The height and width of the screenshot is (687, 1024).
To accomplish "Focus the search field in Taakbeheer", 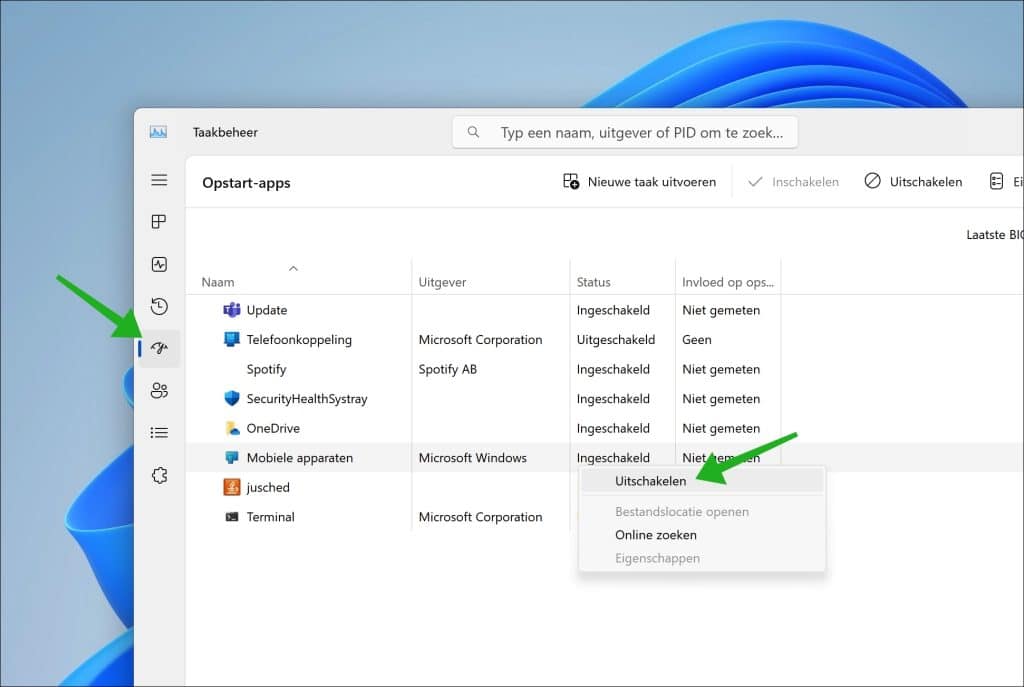I will click(625, 133).
